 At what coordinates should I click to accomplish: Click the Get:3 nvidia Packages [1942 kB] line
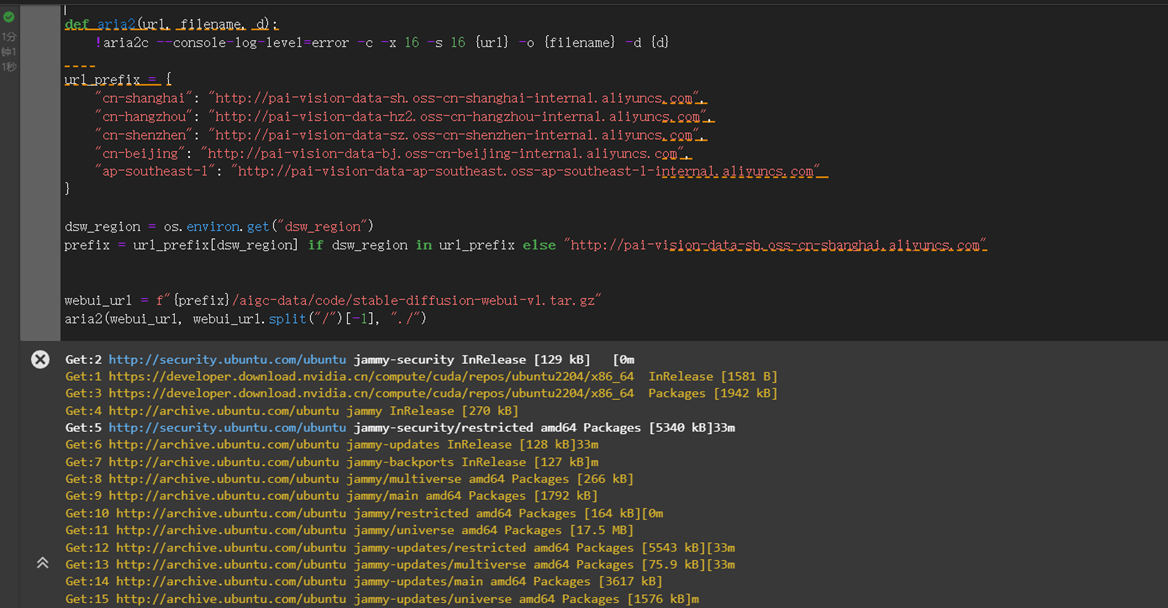click(x=421, y=393)
